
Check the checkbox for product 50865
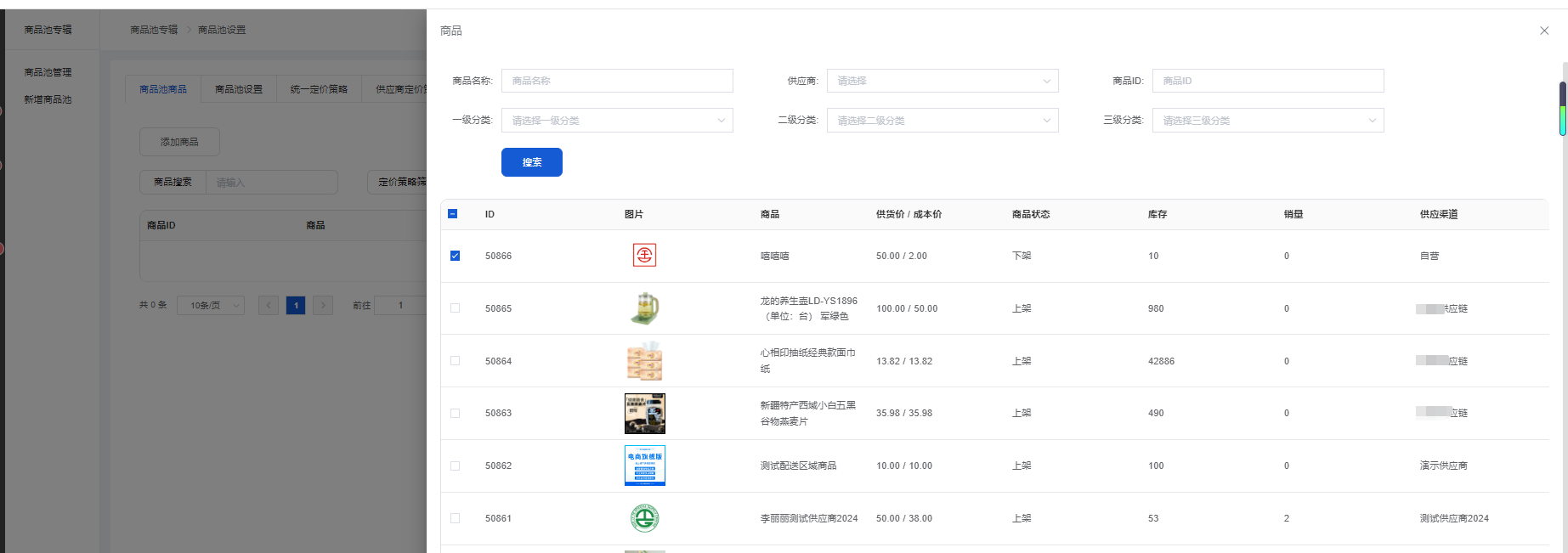pos(455,308)
